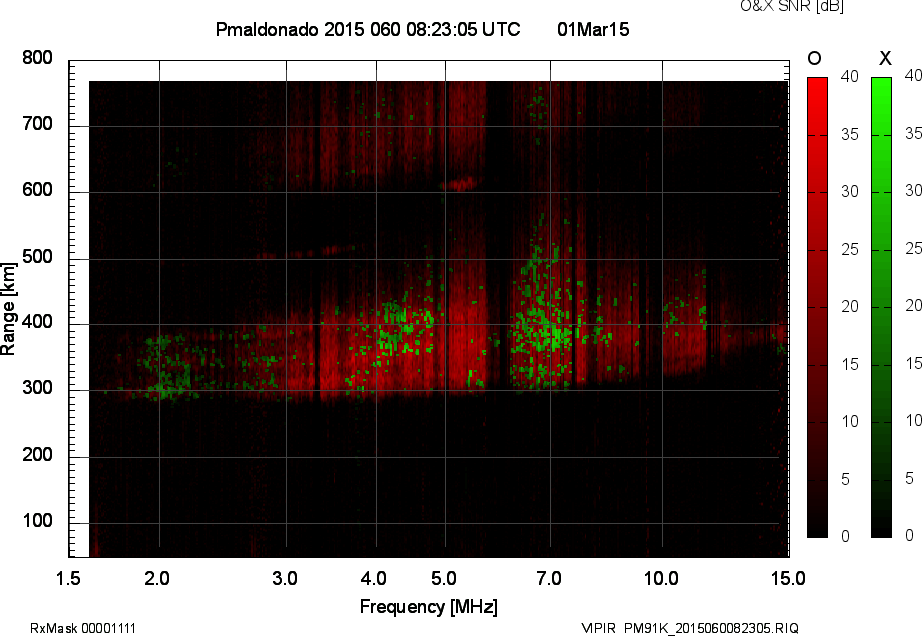Click the 0 label on the O colorbar
The image size is (922, 636).
(845, 536)
